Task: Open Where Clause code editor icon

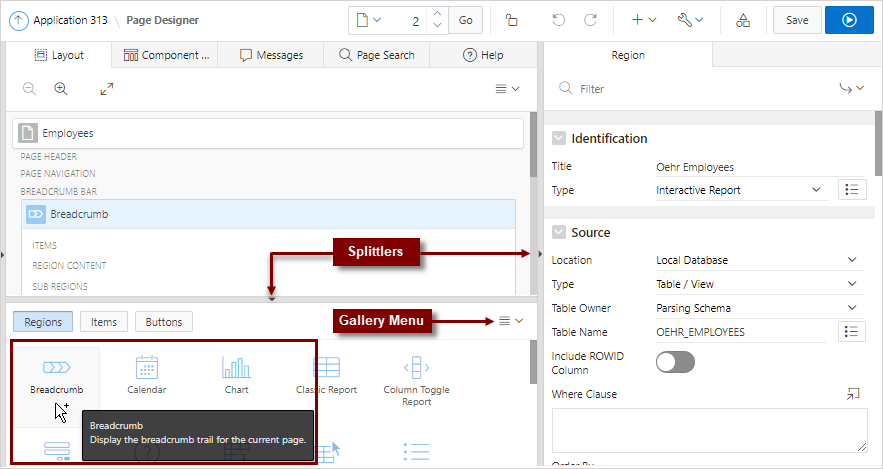Action: (853, 394)
